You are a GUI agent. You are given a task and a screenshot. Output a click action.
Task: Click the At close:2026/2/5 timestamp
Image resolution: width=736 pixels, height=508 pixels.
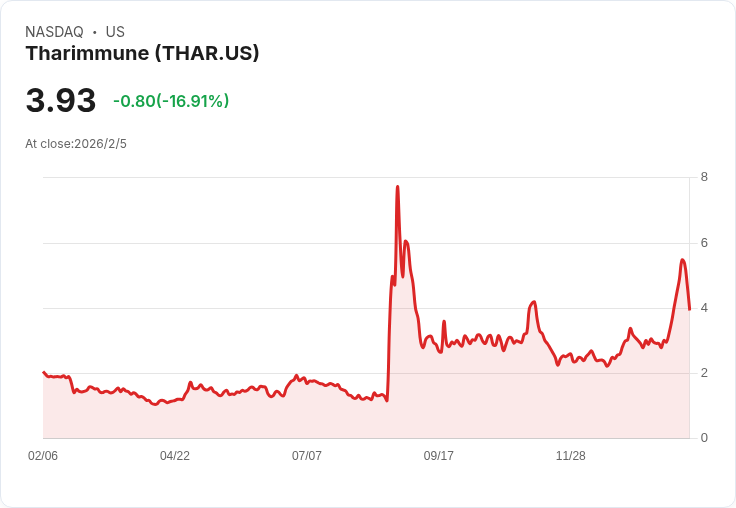pyautogui.click(x=76, y=144)
